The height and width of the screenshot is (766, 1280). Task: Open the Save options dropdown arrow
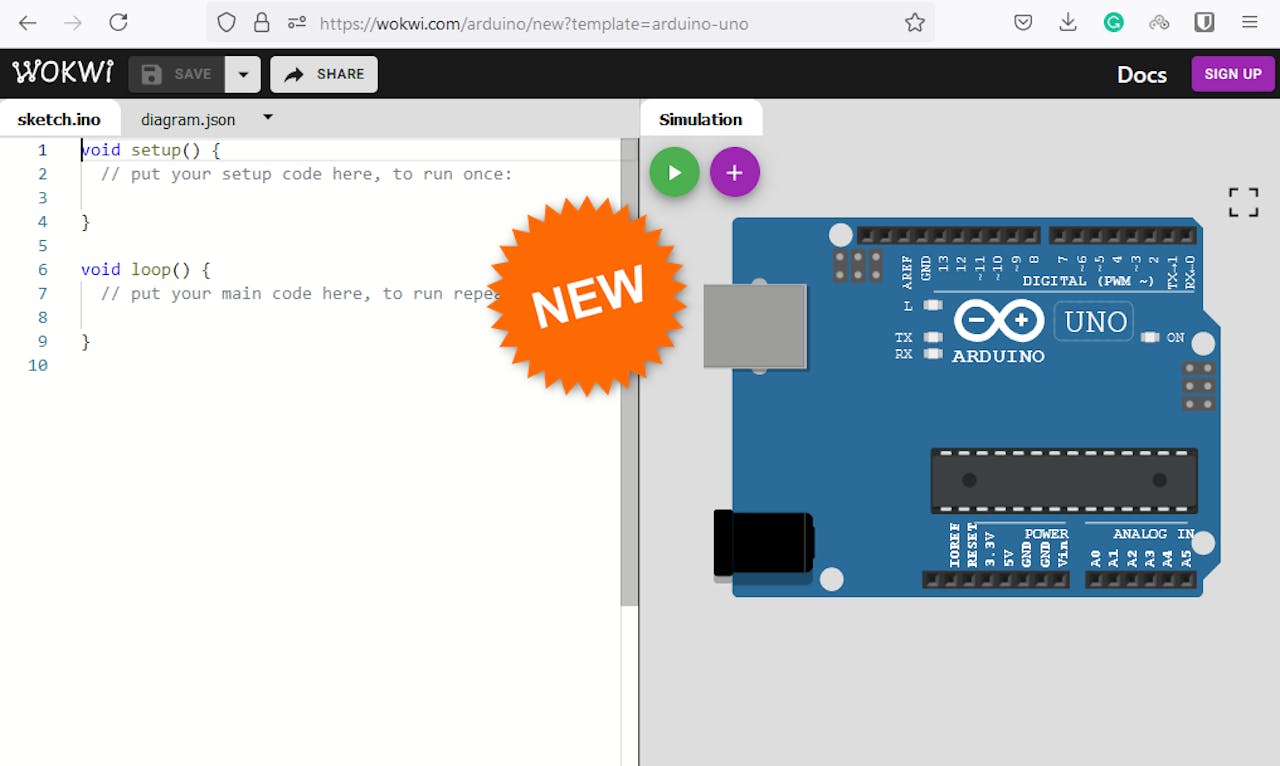[x=243, y=73]
